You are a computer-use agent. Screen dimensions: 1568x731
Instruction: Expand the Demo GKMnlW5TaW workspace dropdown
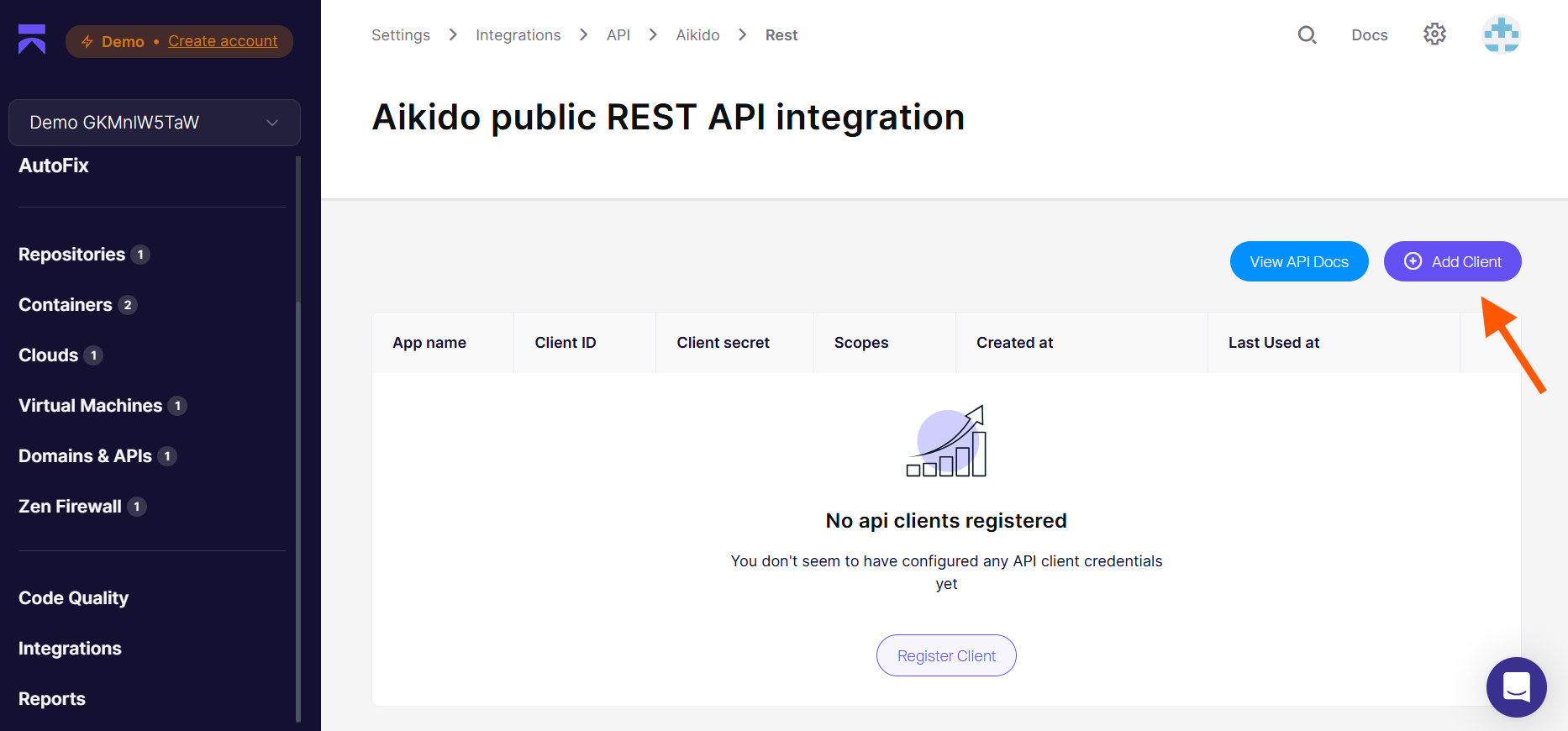155,123
